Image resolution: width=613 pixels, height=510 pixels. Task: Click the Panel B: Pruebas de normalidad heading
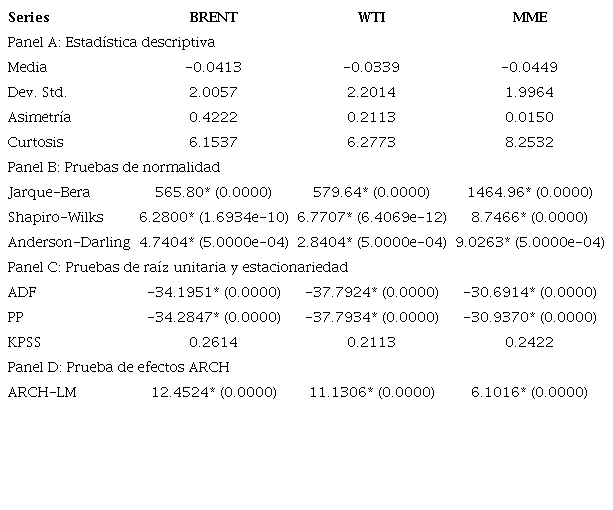point(113,167)
